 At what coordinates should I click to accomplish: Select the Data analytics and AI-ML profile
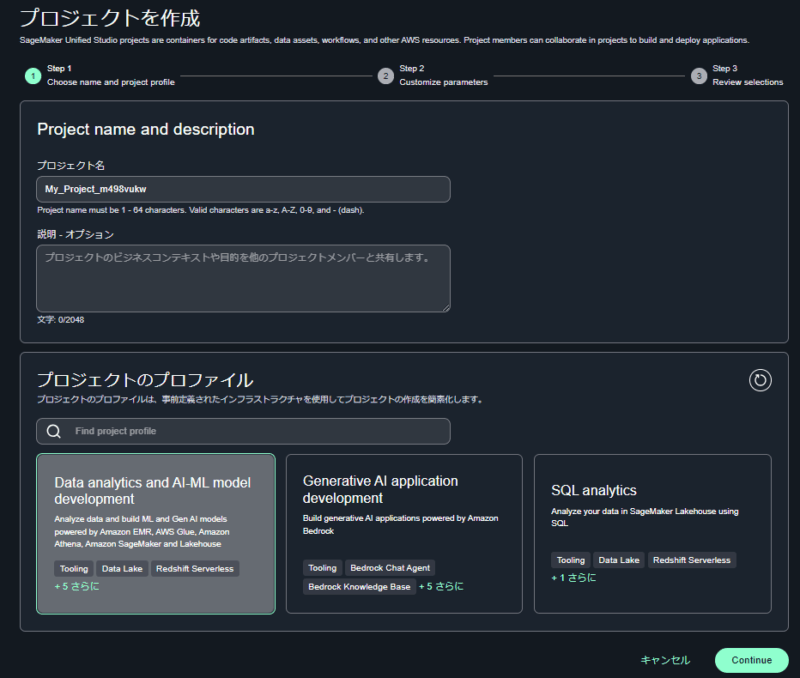tap(156, 530)
